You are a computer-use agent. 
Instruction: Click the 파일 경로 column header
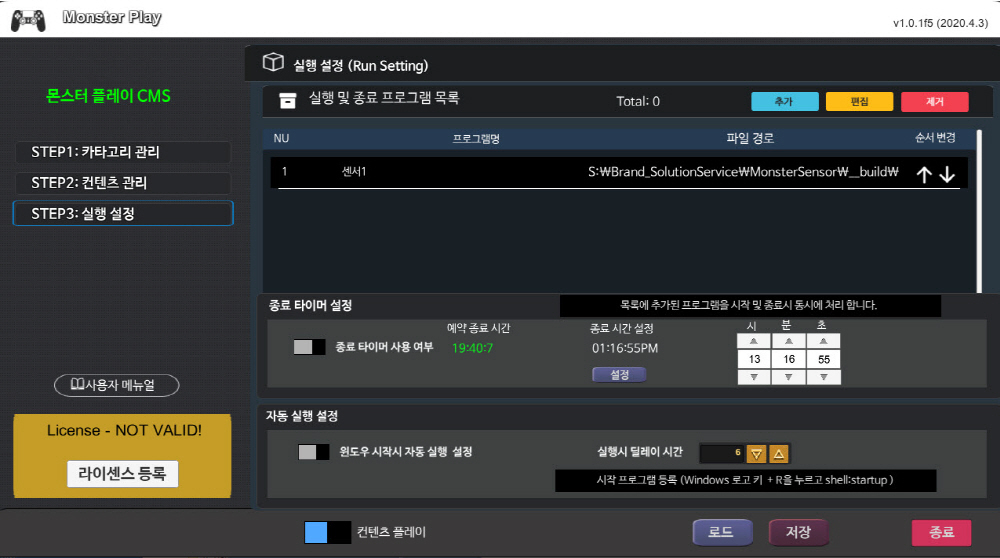pyautogui.click(x=750, y=138)
